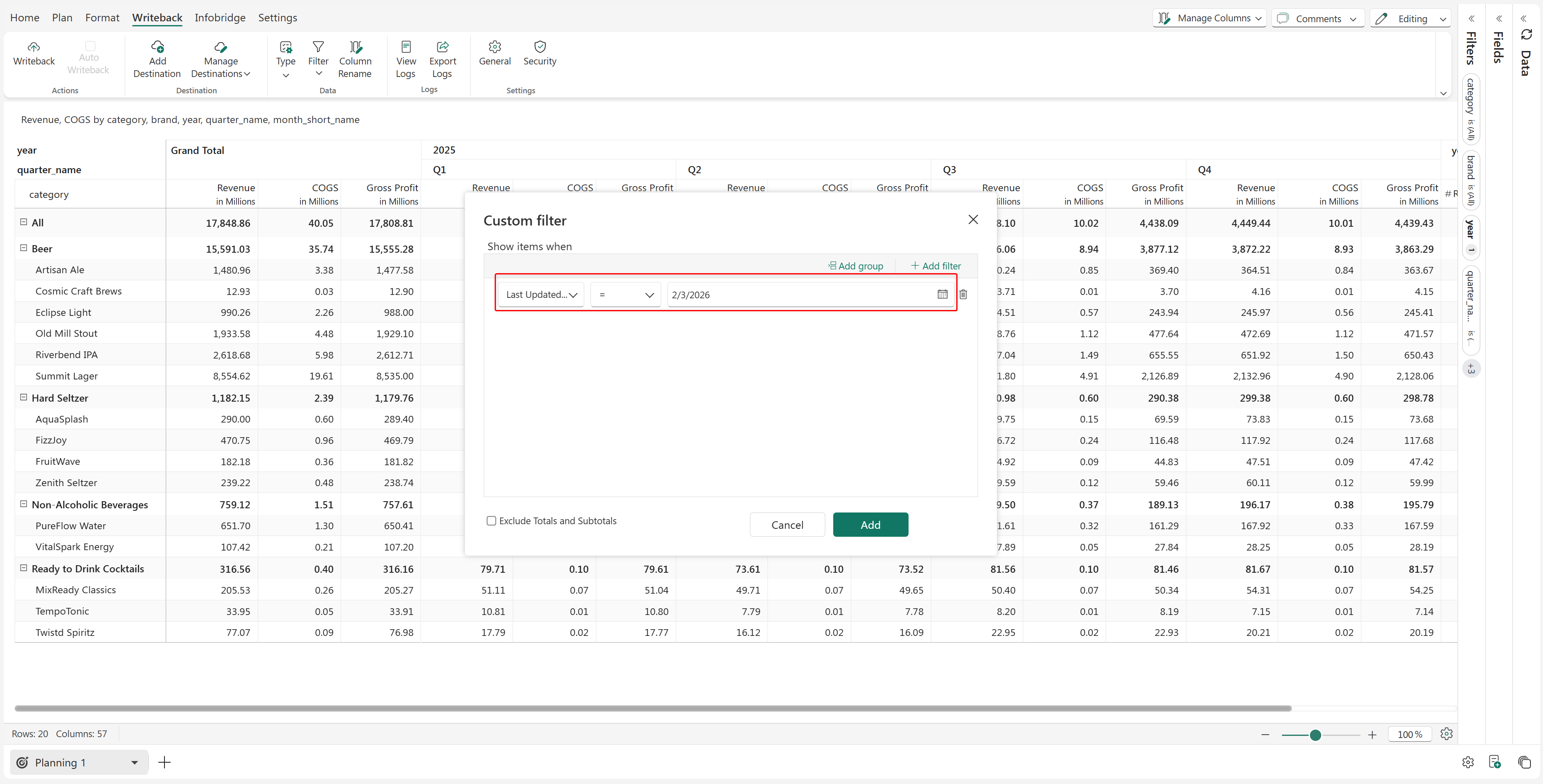The image size is (1543, 784).
Task: Click the General settings gear icon
Action: click(495, 47)
